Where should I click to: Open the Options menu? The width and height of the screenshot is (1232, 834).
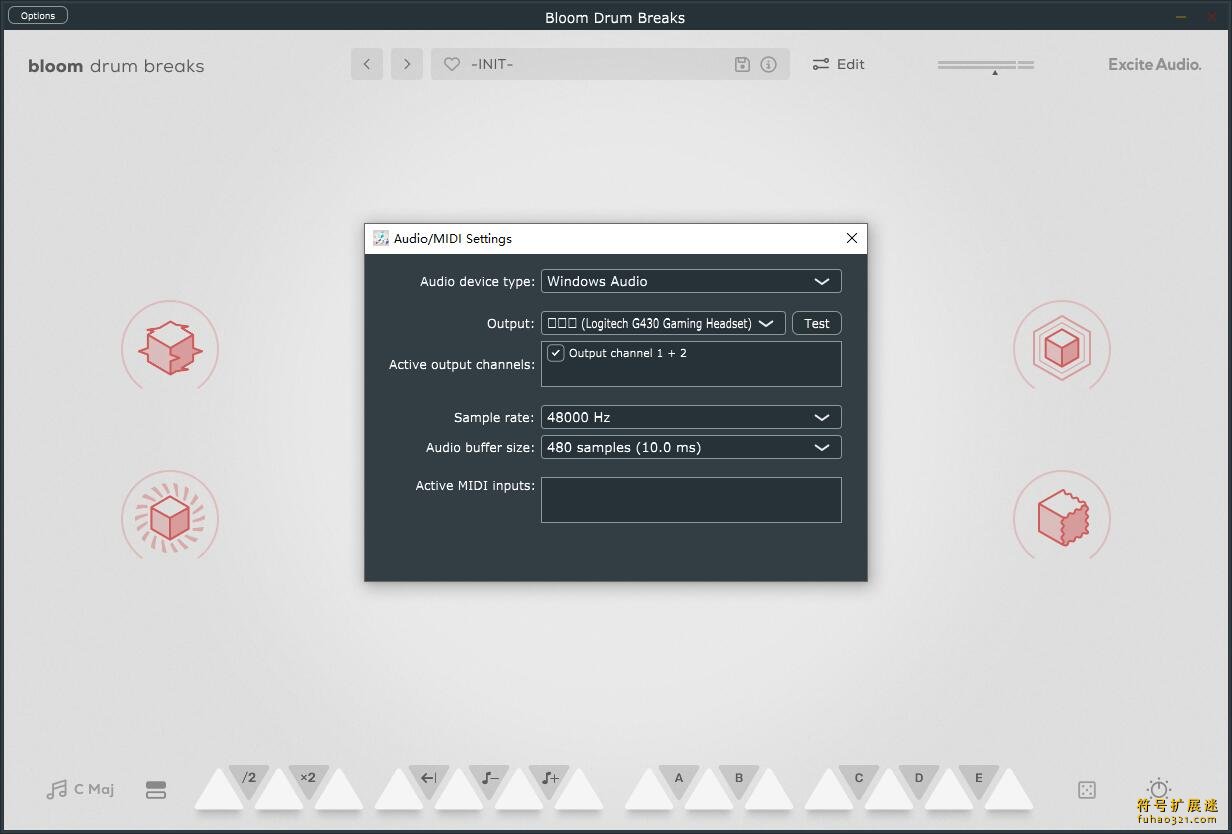[37, 15]
